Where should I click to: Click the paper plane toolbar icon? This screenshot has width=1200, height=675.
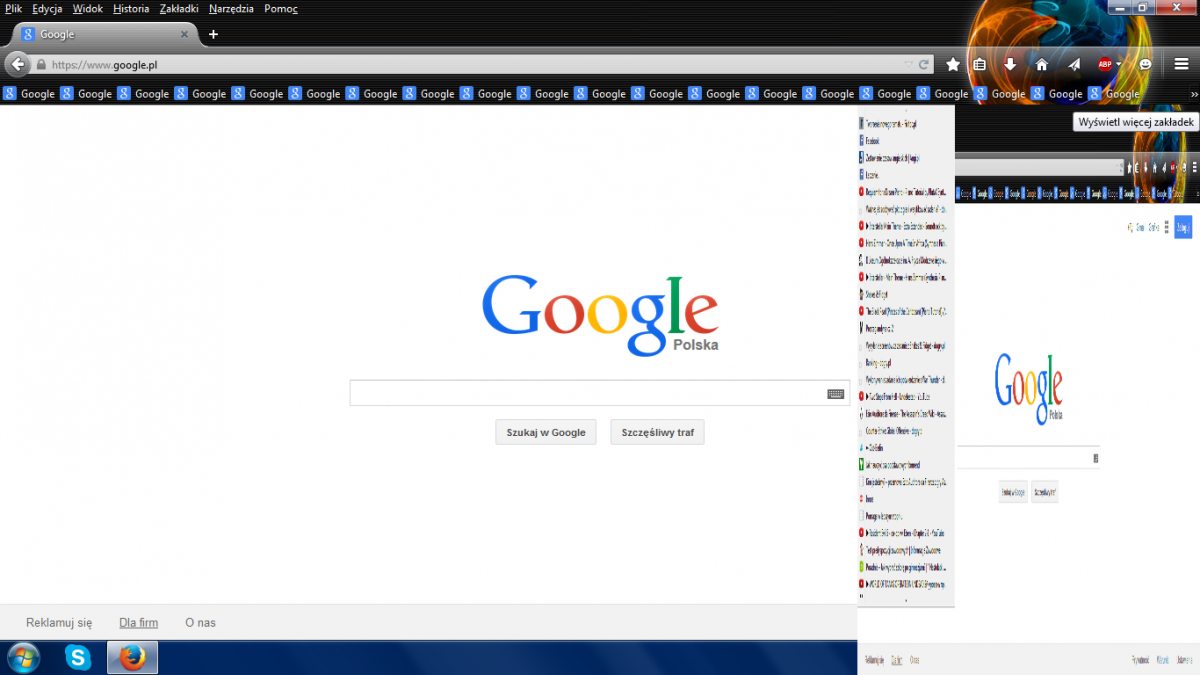[1074, 64]
